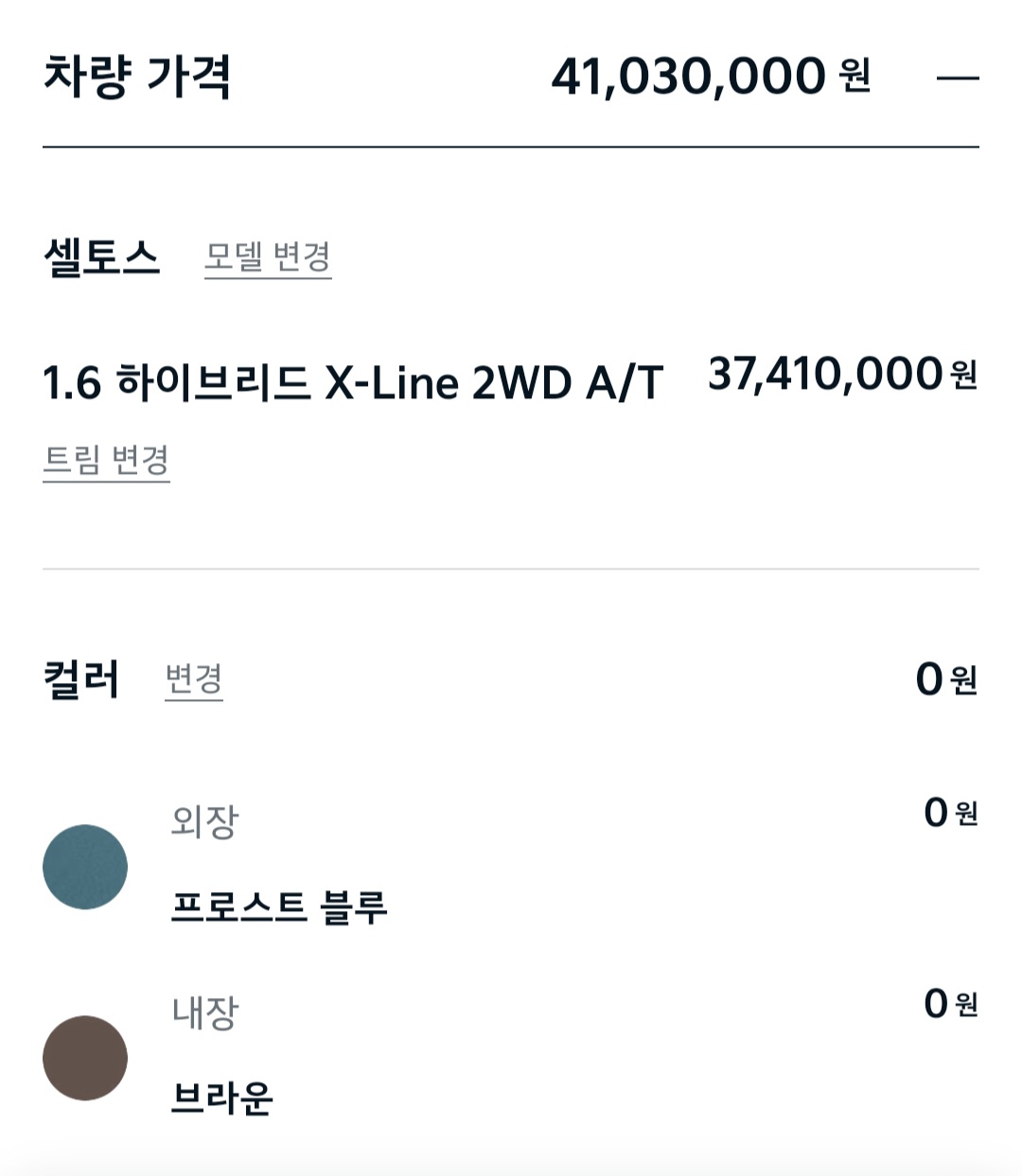Image resolution: width=1022 pixels, height=1176 pixels.
Task: Click the 셀토스 model name
Action: [101, 256]
